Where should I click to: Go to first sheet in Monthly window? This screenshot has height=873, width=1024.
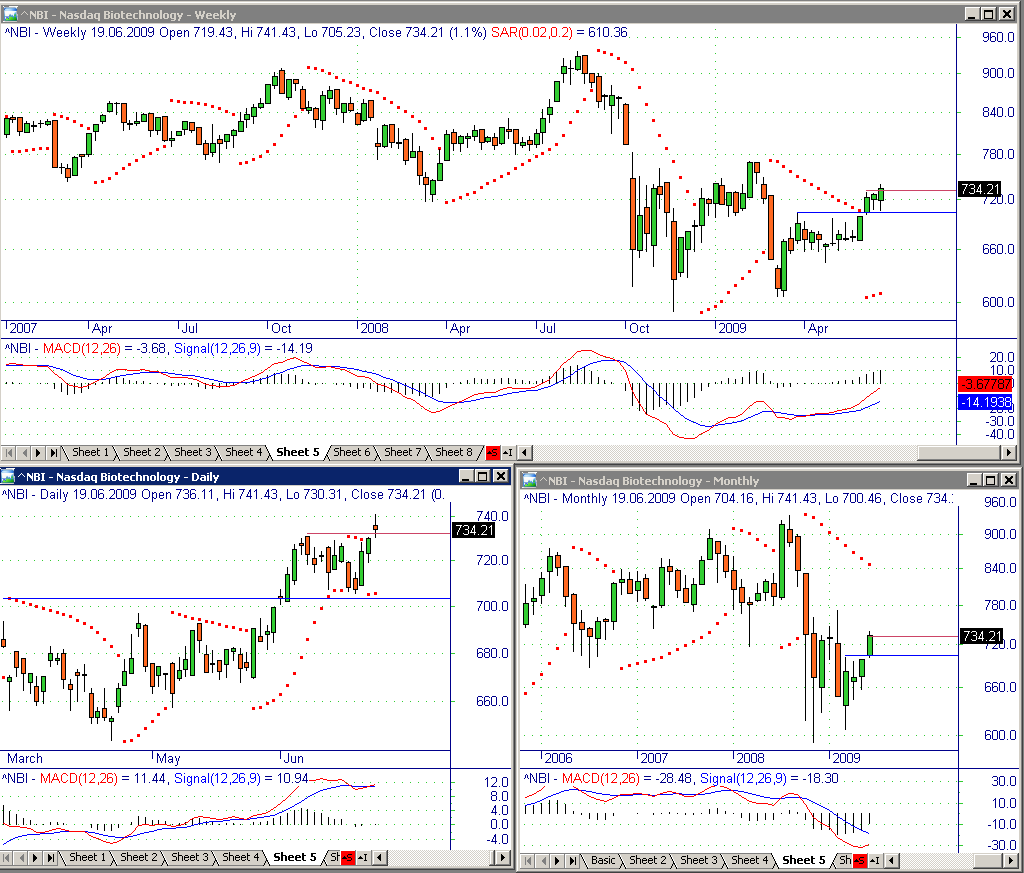tap(528, 861)
